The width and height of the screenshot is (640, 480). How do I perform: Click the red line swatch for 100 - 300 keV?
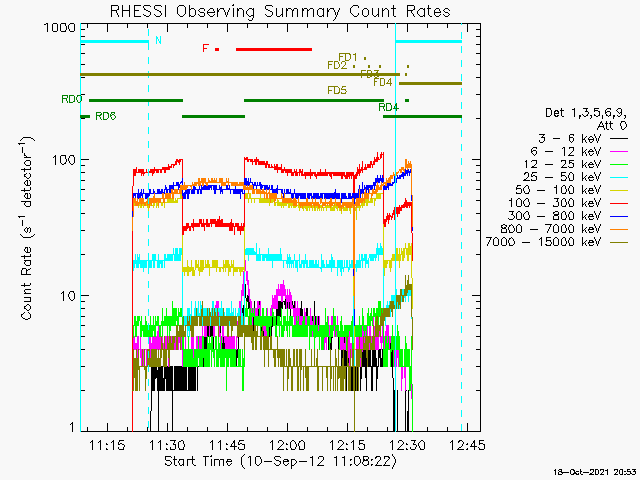619,203
